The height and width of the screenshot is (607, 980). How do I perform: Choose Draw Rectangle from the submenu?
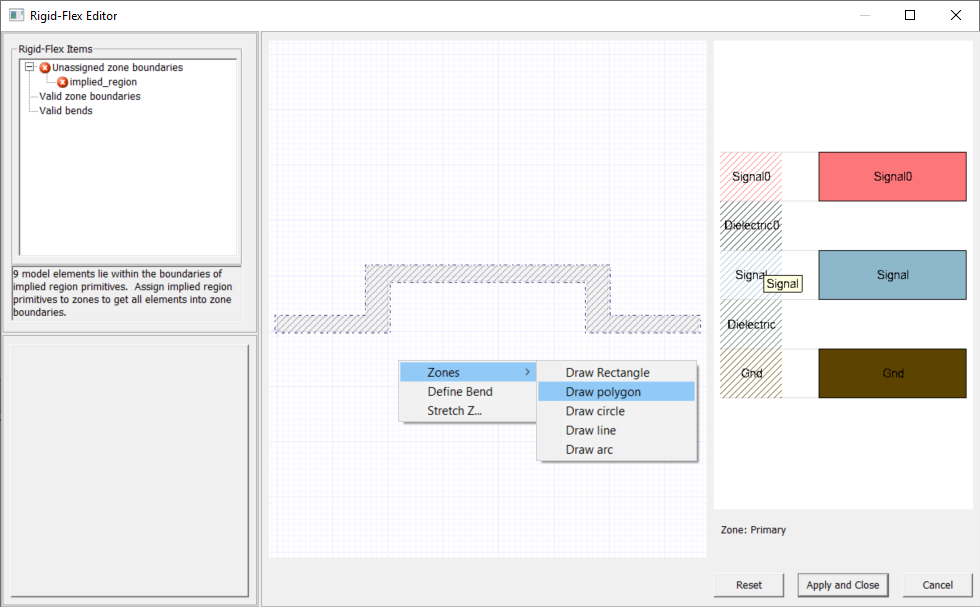607,373
